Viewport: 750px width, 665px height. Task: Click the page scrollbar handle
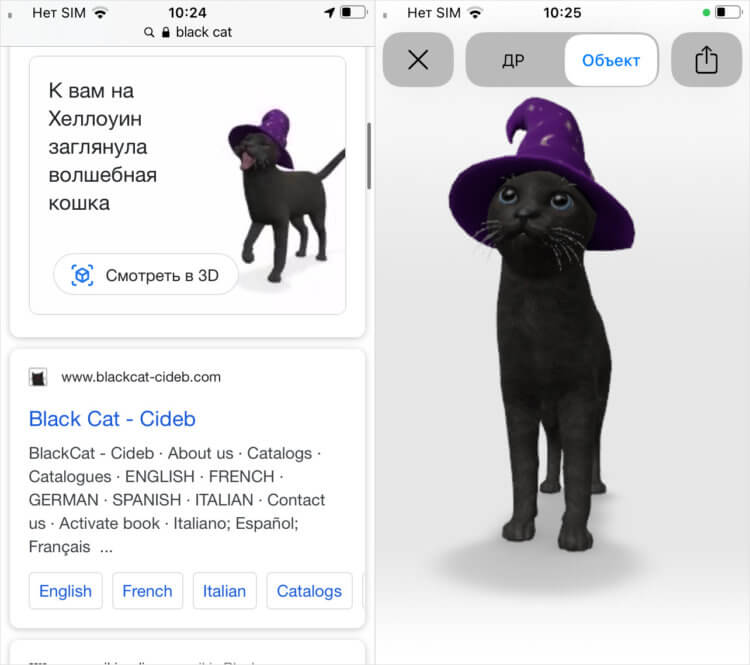click(369, 156)
